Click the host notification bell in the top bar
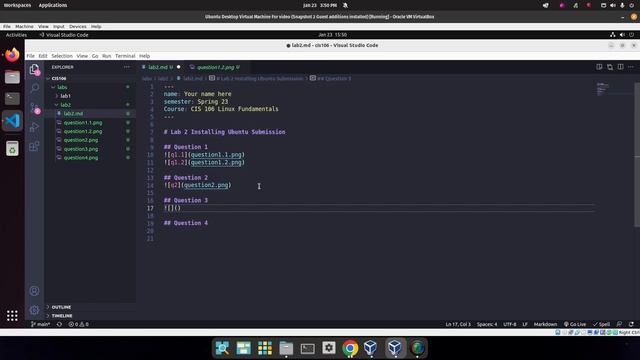The image size is (640, 360). (345, 5)
